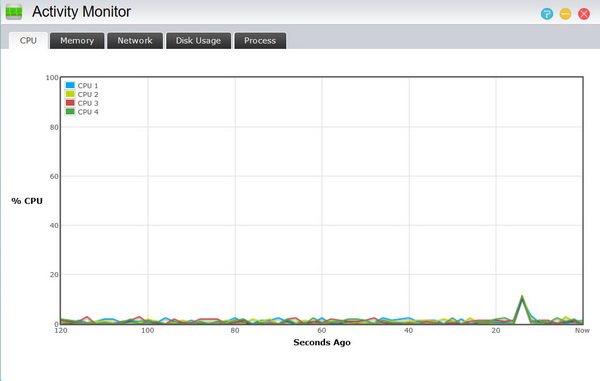Click the yellow CPU 2 legend swatch
Viewport: 600px width, 381px height.
click(x=70, y=94)
